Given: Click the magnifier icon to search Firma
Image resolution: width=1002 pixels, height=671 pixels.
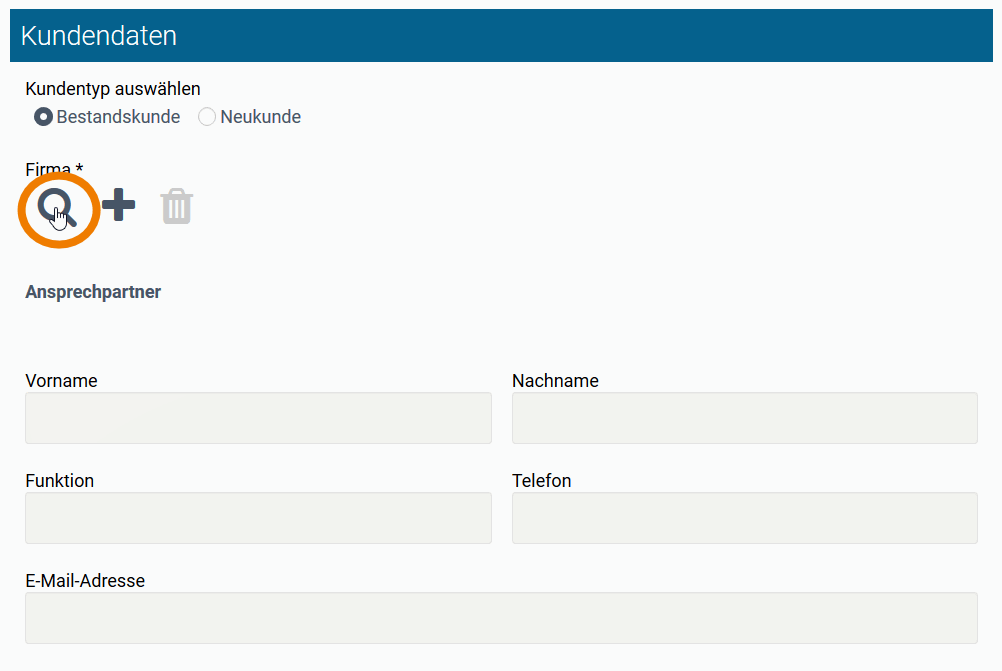Looking at the screenshot, I should click(x=56, y=207).
